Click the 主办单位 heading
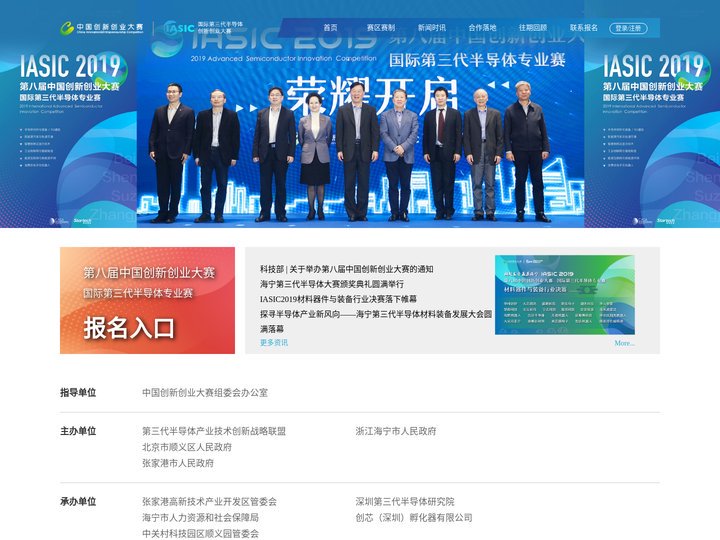Screen dimensions: 720x540 78,431
